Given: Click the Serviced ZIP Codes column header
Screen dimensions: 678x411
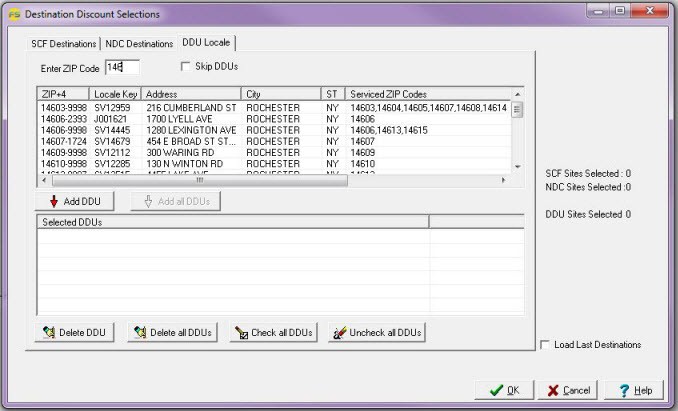Looking at the screenshot, I should 429,94.
